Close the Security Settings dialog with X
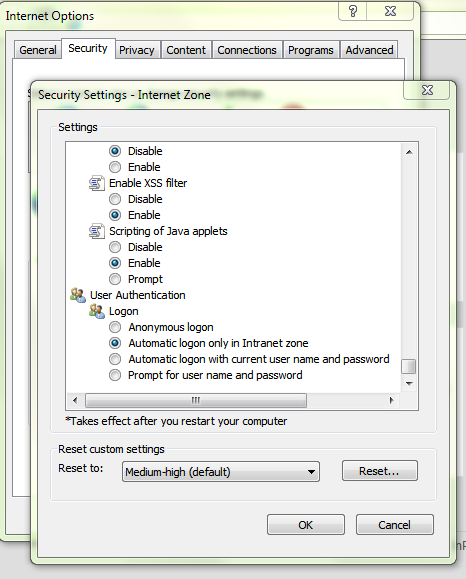Image resolution: width=466 pixels, height=579 pixels. 427,90
